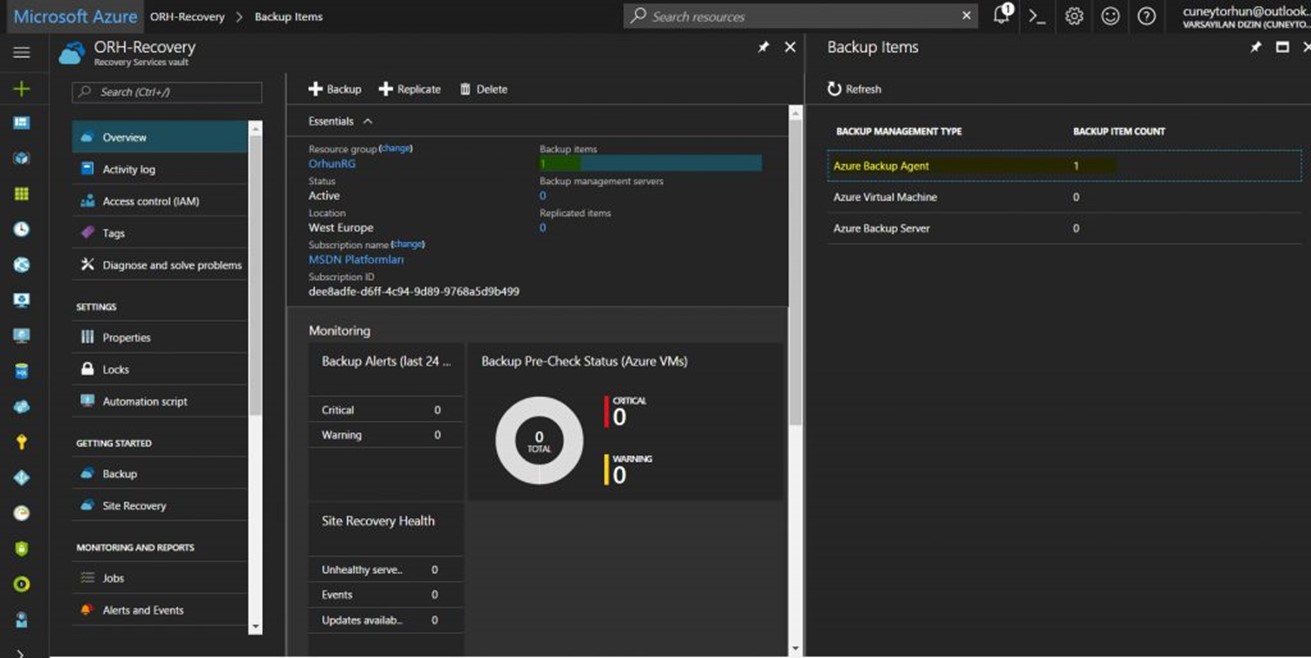
Task: Select the Azure Backup Server row
Action: [x=1064, y=228]
